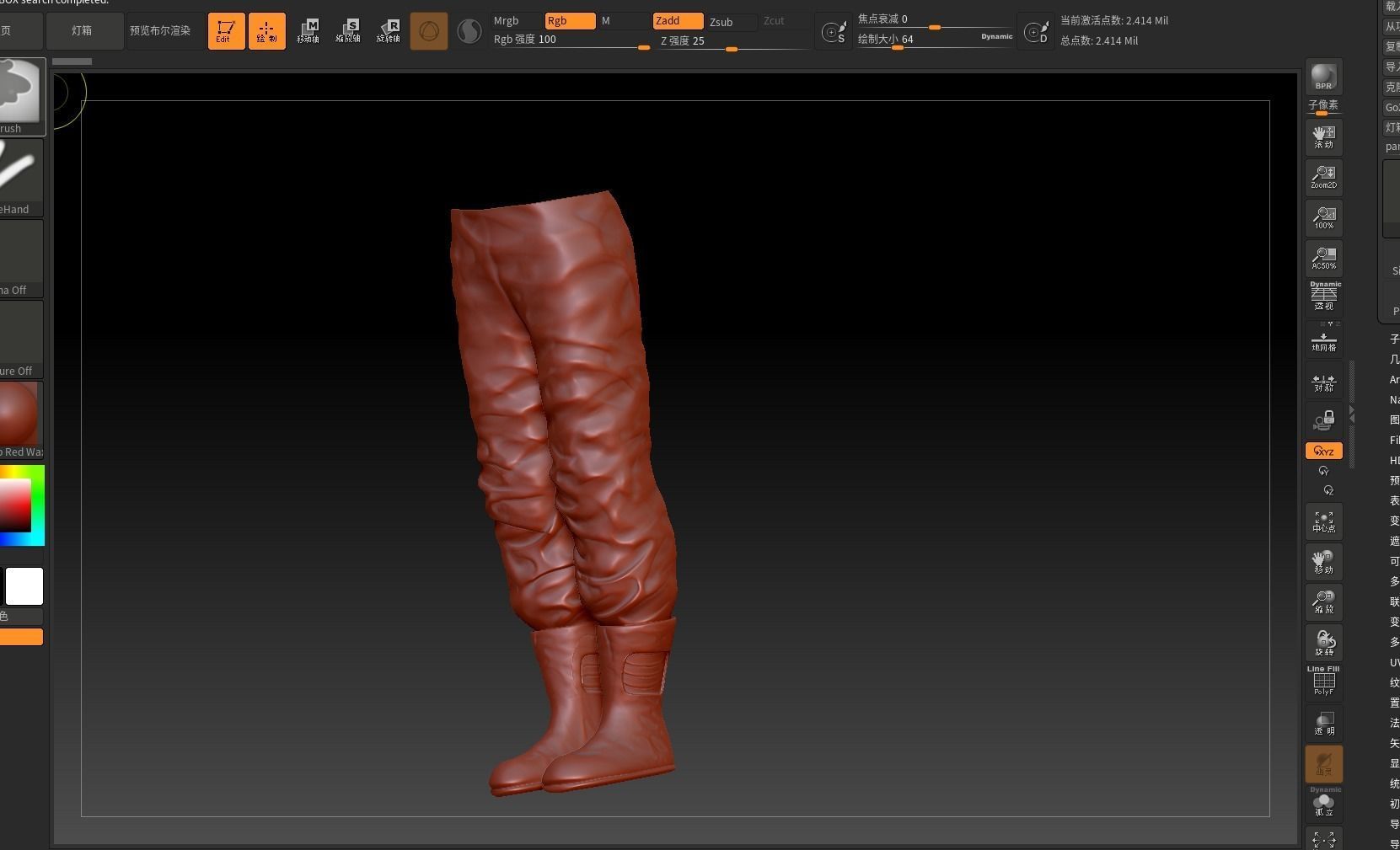1400x850 pixels.
Task: Click the right shelf Move (移动) icon
Action: 1323,562
